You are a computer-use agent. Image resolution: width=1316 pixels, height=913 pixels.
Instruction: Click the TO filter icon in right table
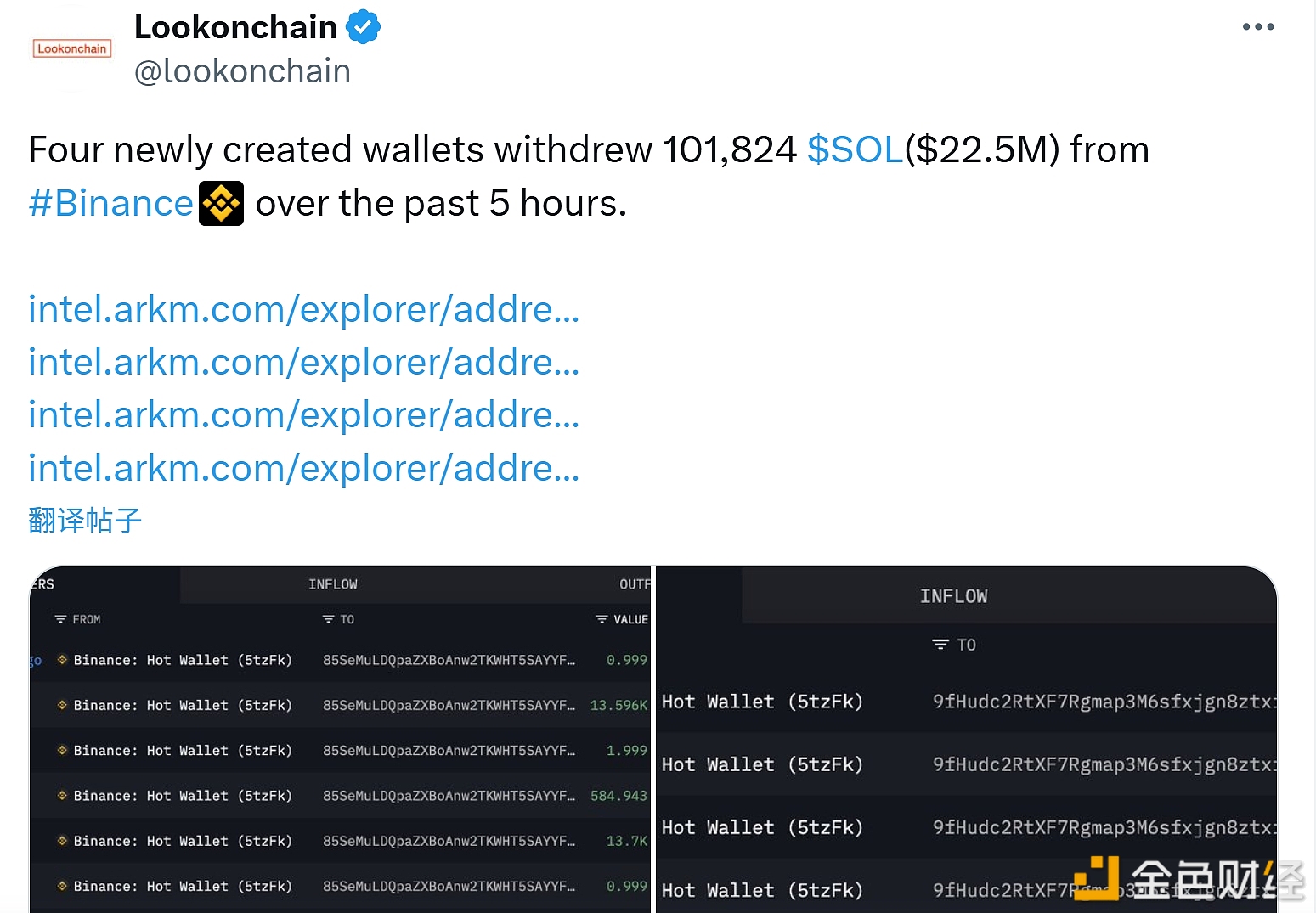coord(940,645)
